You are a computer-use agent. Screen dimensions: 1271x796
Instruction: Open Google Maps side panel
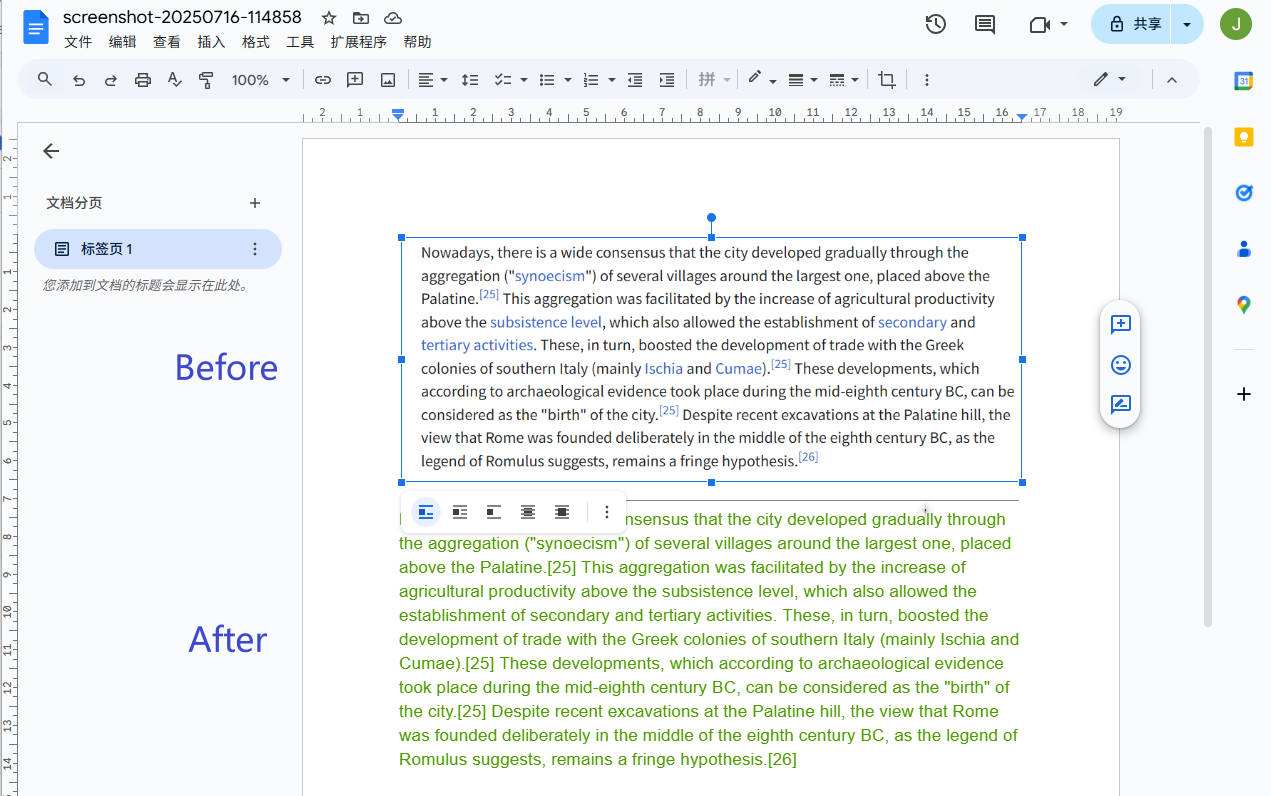tap(1244, 305)
